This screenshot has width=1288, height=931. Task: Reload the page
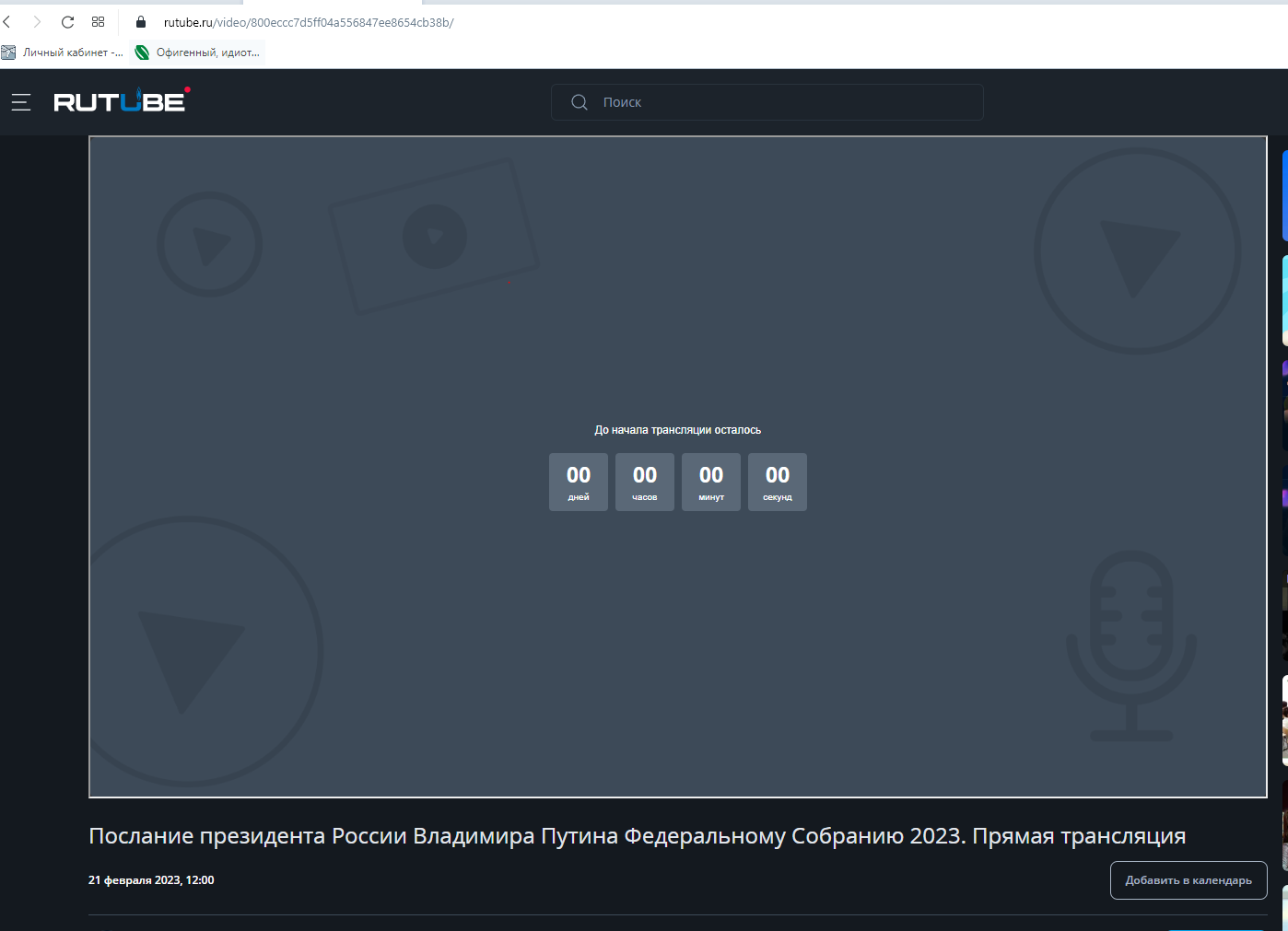(x=67, y=22)
